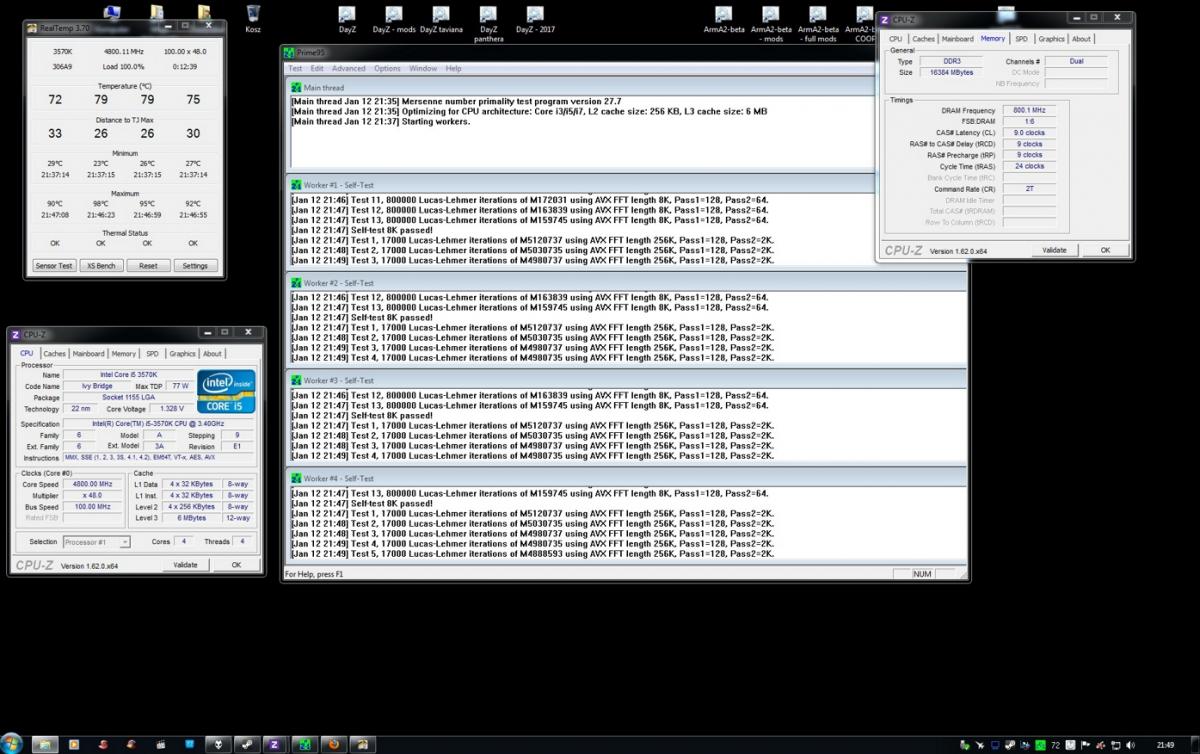Image resolution: width=1200 pixels, height=754 pixels.
Task: Click Validate in the upper CPU-Z Memory window
Action: point(1054,250)
